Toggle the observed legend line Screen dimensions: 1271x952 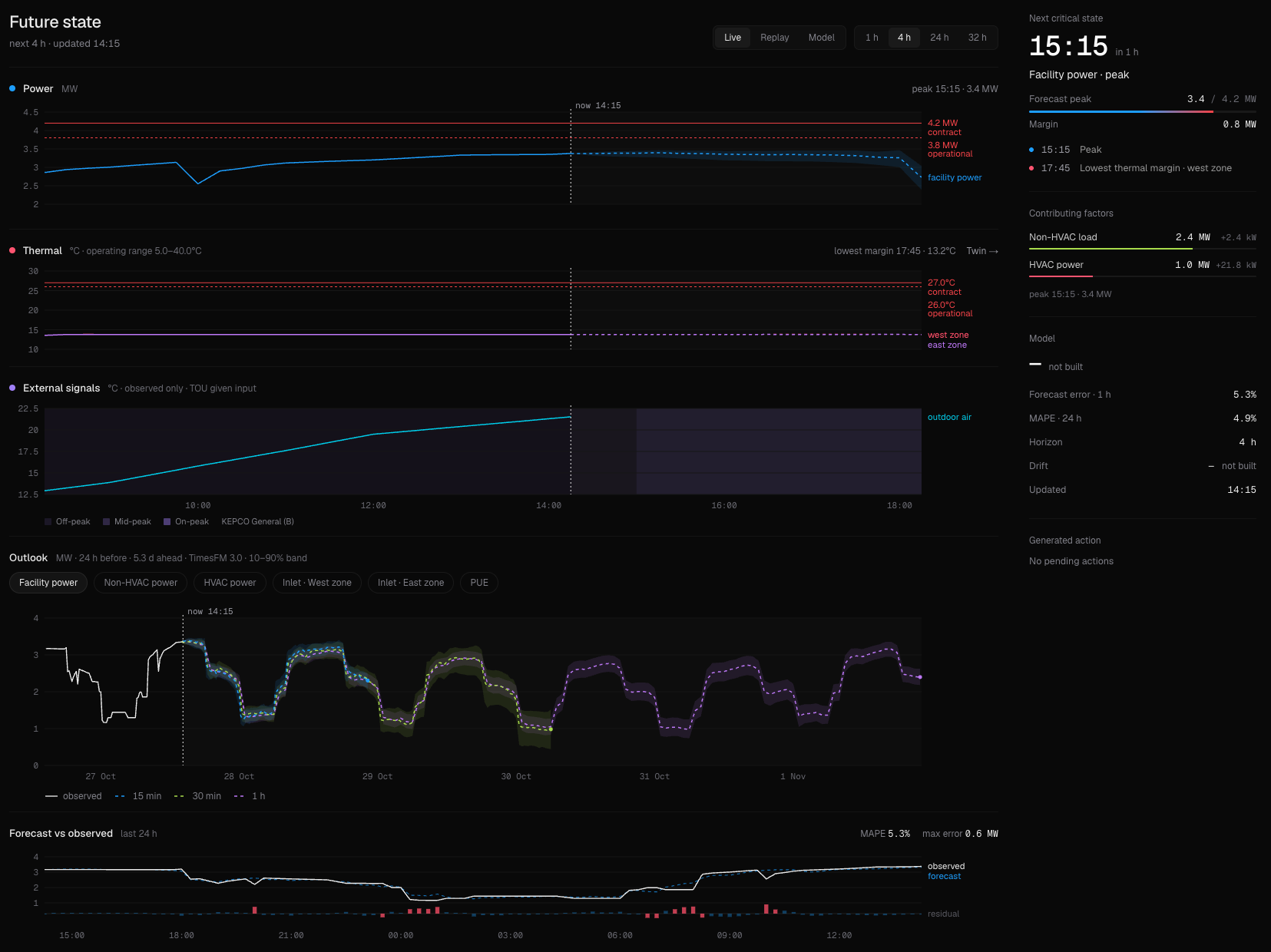coord(73,796)
